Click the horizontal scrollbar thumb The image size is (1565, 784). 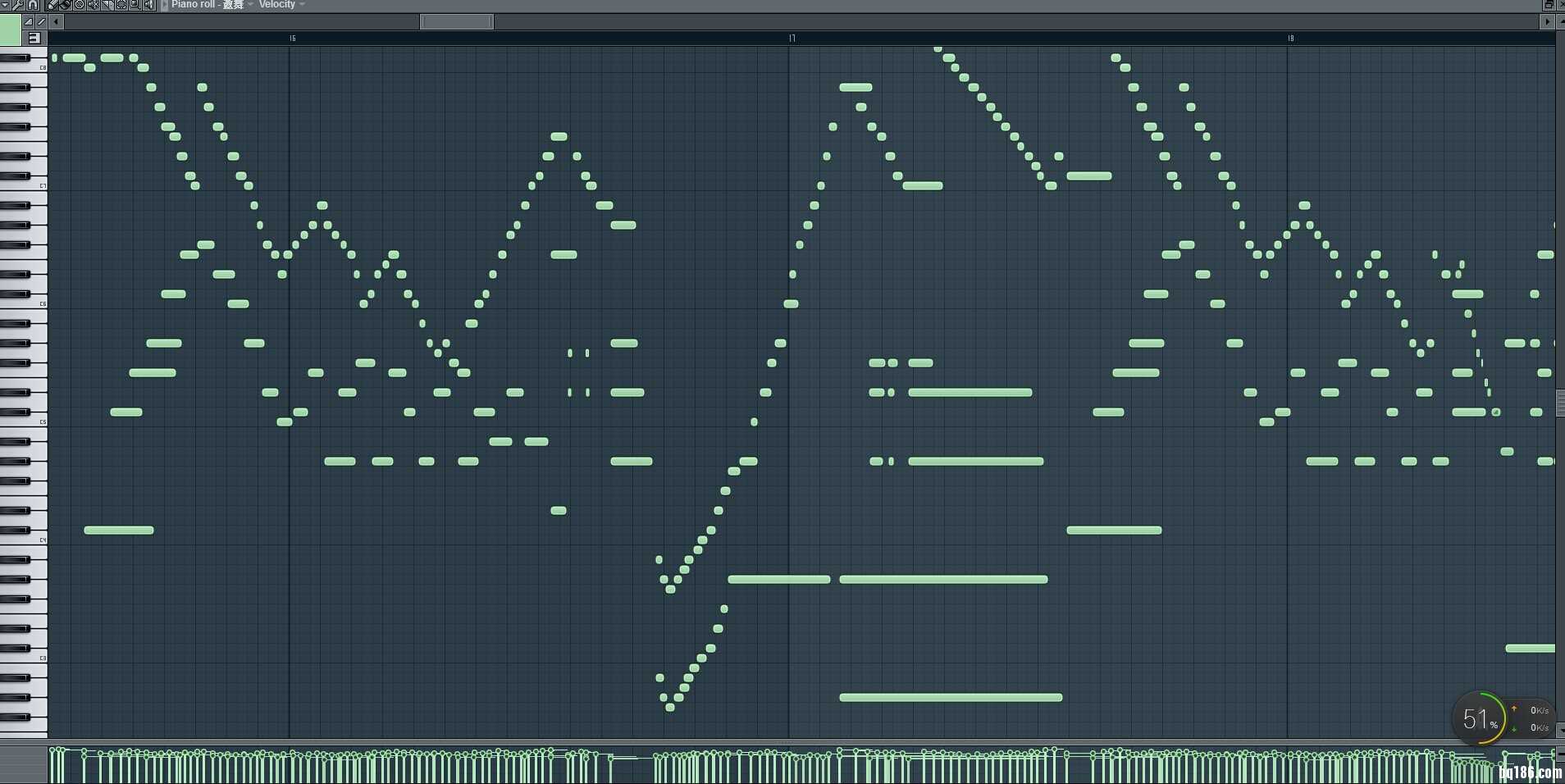tap(457, 21)
